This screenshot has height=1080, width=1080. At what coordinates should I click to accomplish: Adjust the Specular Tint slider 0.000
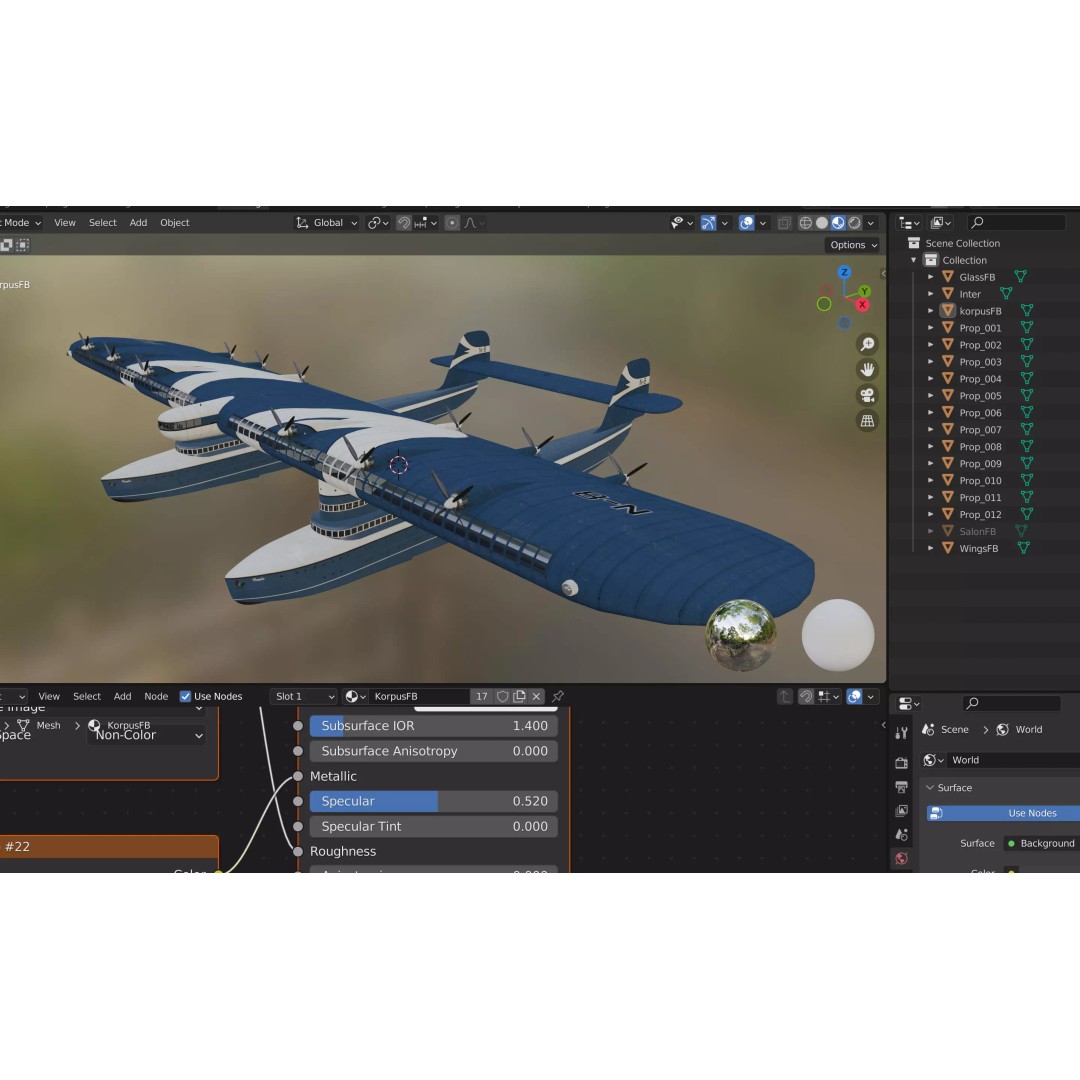pyautogui.click(x=433, y=827)
